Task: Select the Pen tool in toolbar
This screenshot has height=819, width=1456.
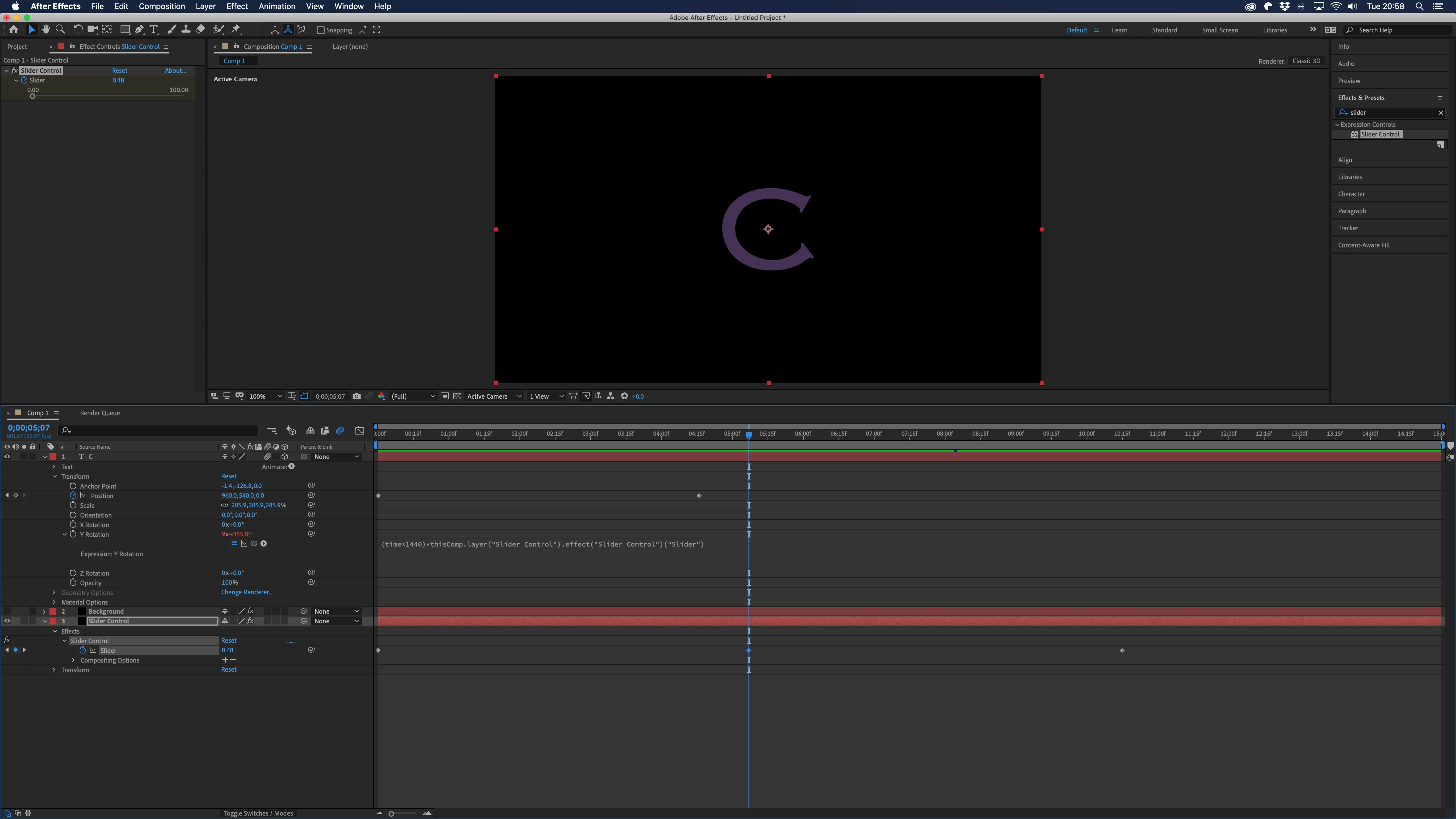Action: (139, 29)
